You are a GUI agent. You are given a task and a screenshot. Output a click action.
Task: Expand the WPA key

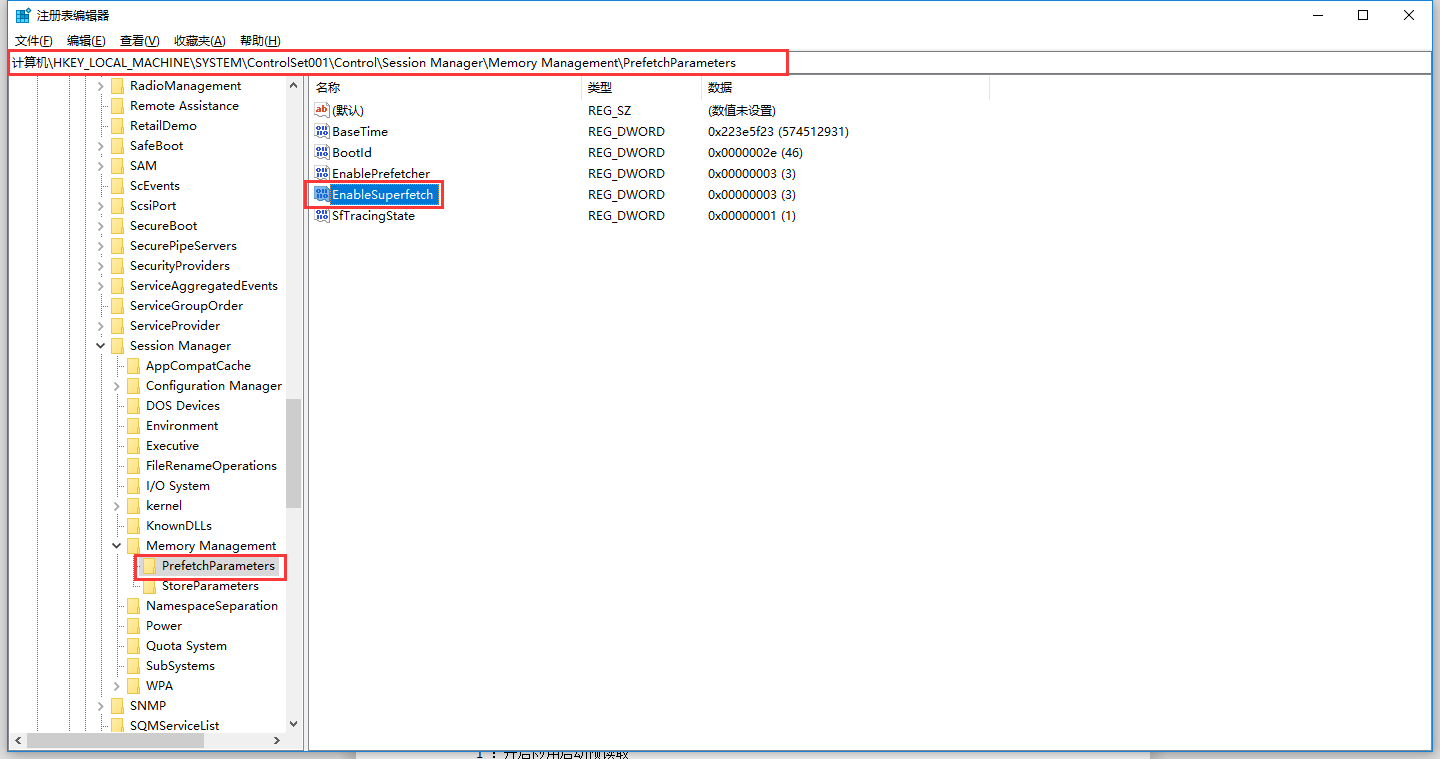point(117,686)
